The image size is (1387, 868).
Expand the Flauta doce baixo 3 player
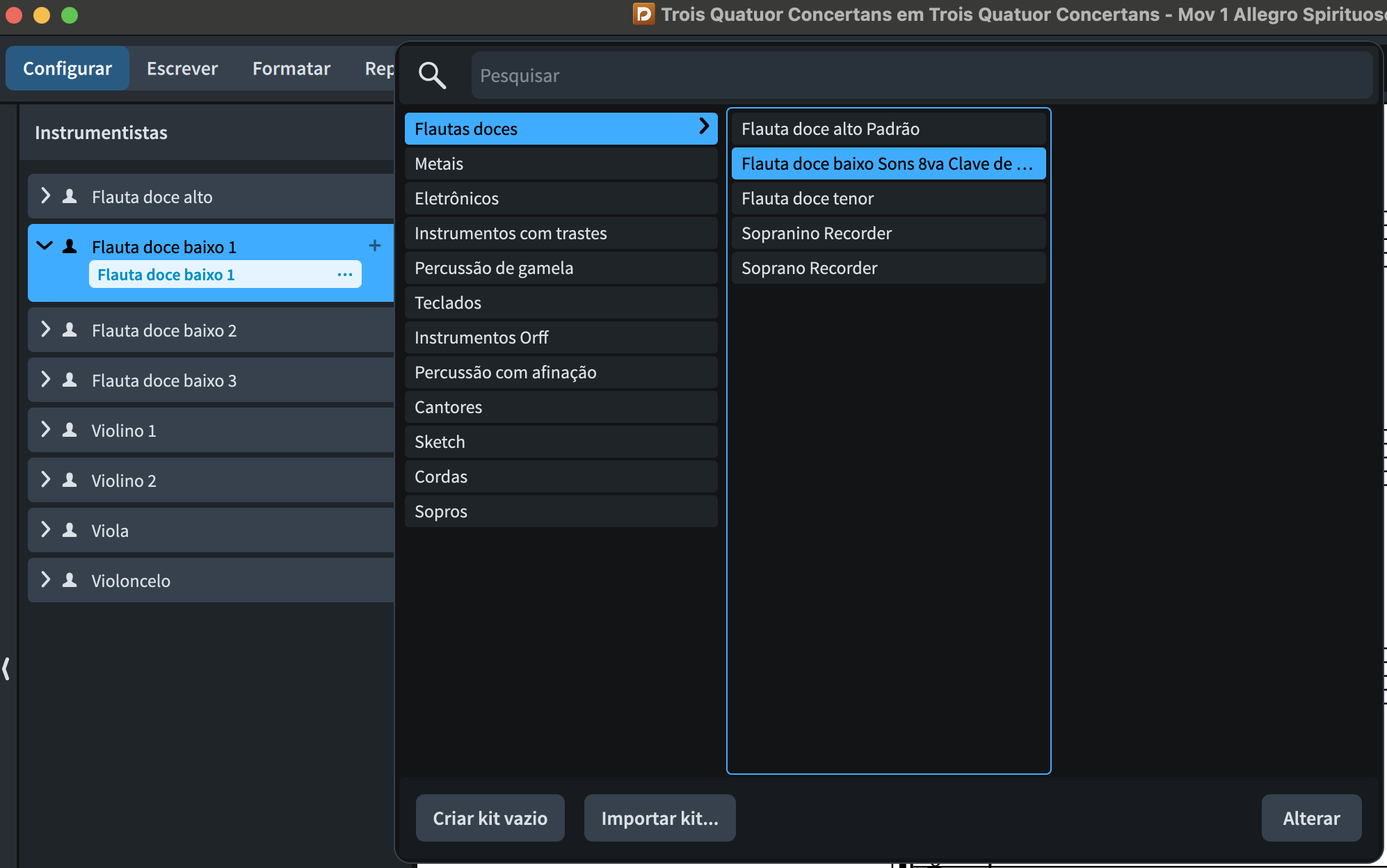[x=45, y=380]
